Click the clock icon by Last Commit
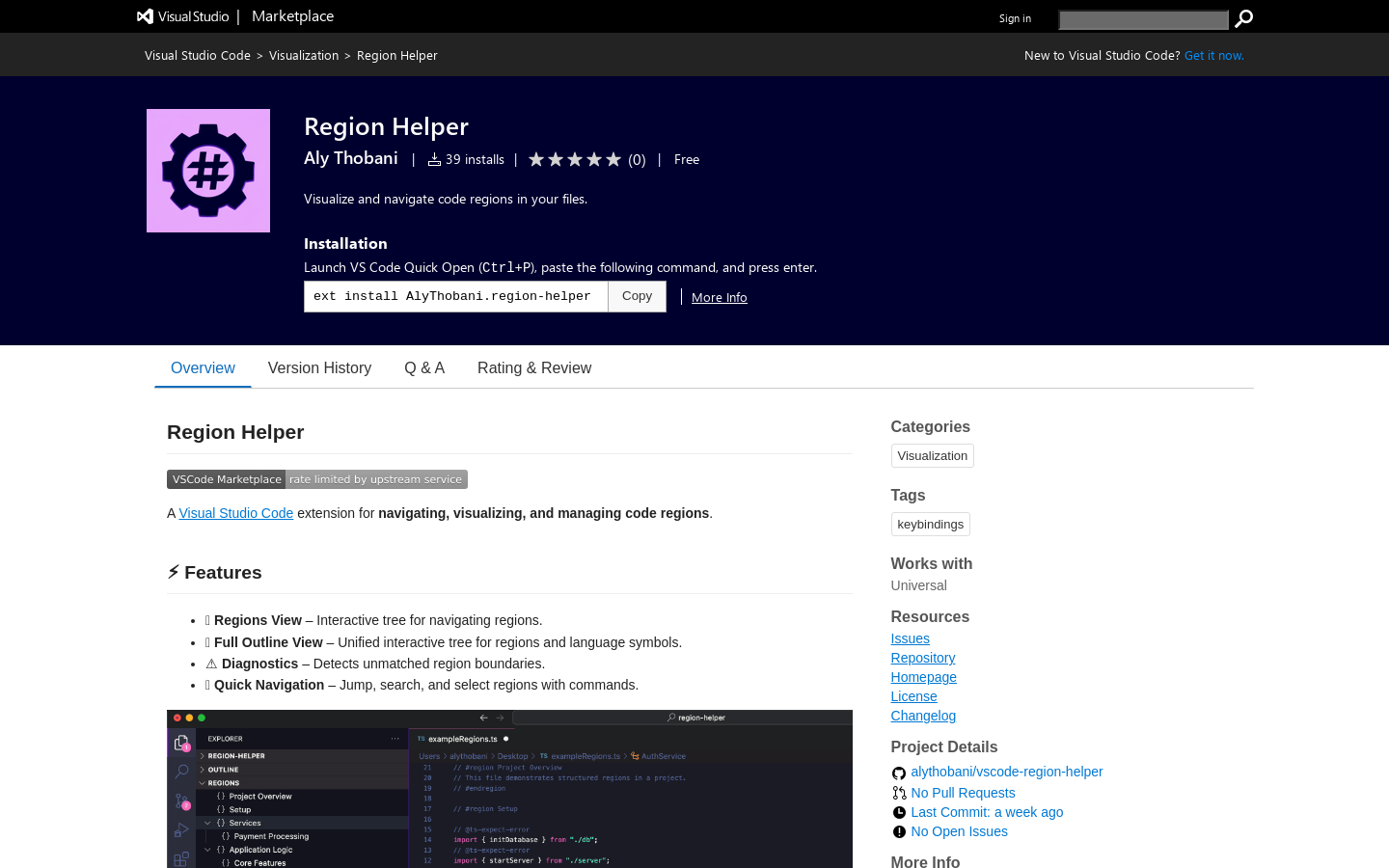 (899, 812)
